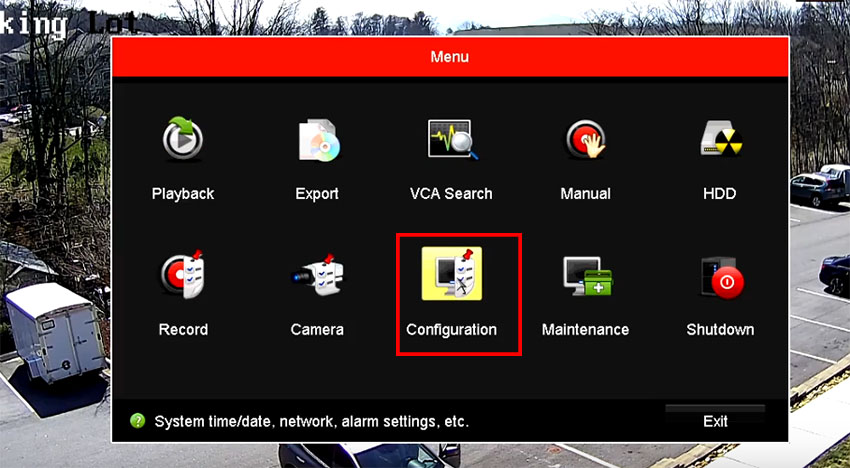The height and width of the screenshot is (468, 850).
Task: Click the Manual label
Action: (585, 194)
